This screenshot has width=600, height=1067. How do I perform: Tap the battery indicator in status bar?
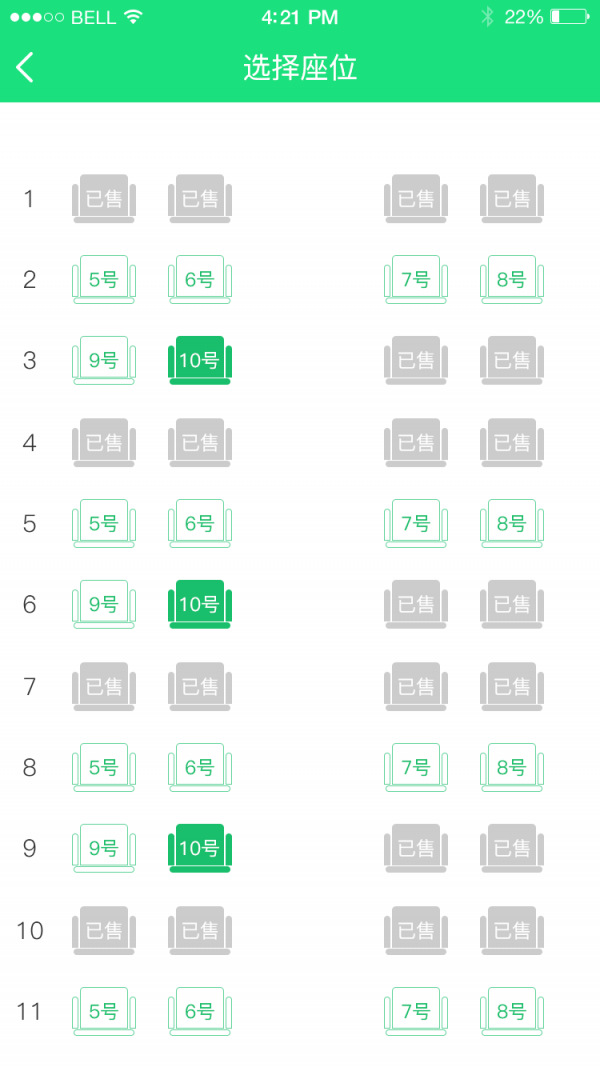(x=570, y=17)
